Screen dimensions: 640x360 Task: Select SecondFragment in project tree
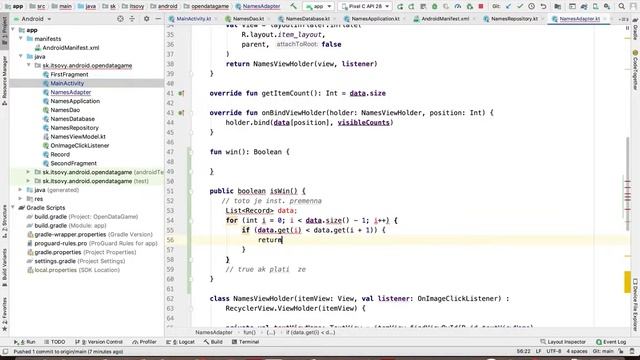[x=73, y=163]
